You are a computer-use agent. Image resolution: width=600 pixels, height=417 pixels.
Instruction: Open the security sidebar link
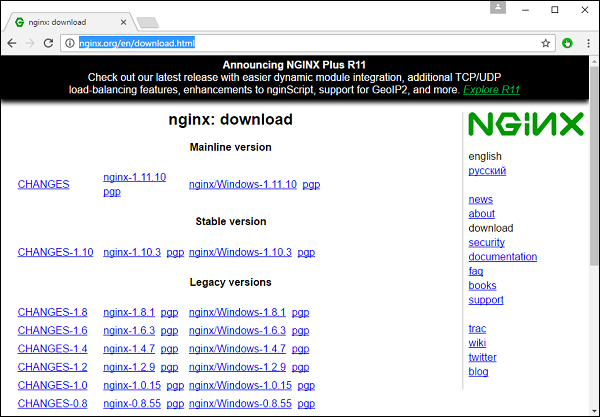click(486, 242)
